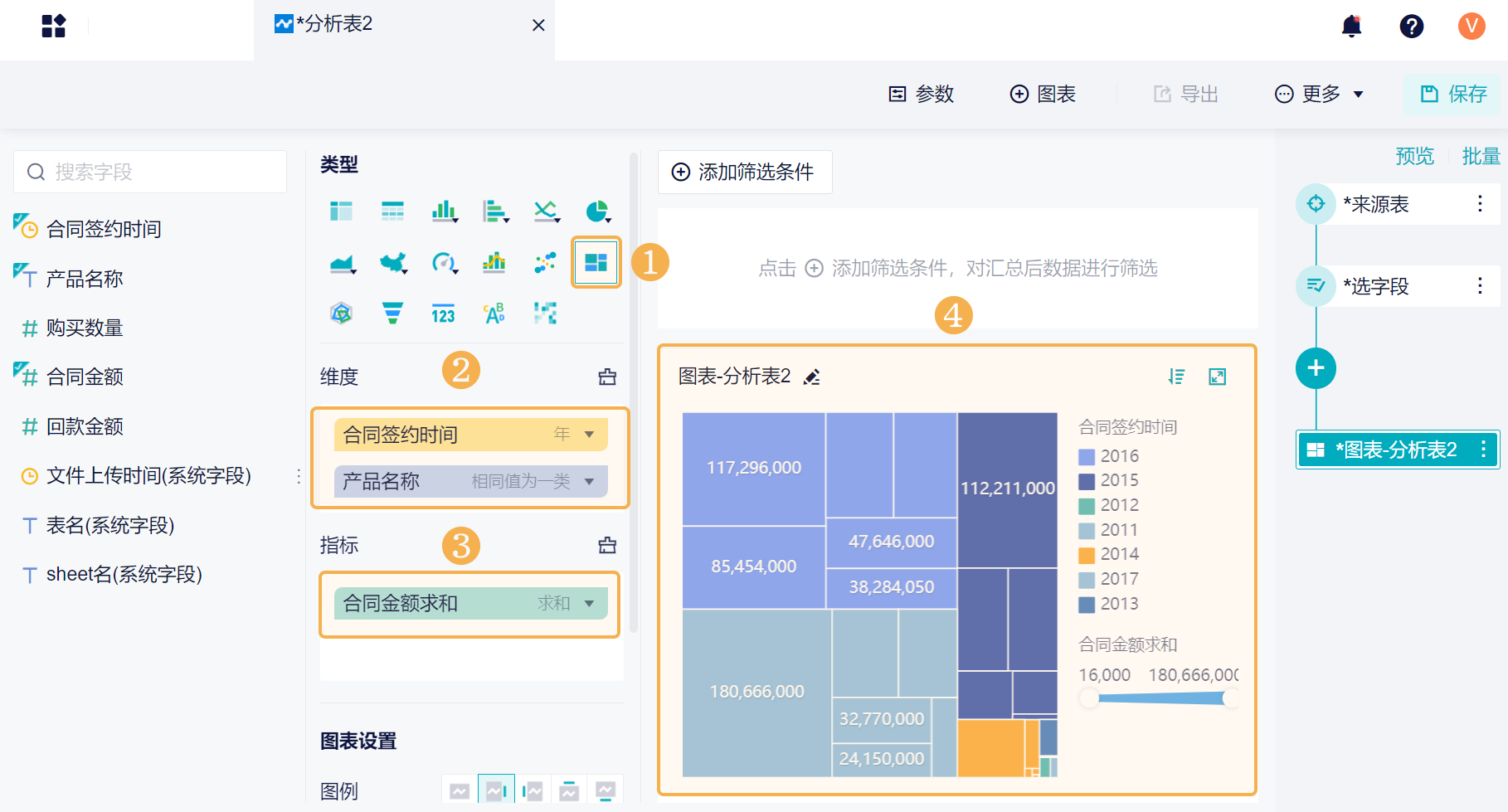Open the 选字段 node options menu
The width and height of the screenshot is (1508, 812).
[x=1480, y=286]
